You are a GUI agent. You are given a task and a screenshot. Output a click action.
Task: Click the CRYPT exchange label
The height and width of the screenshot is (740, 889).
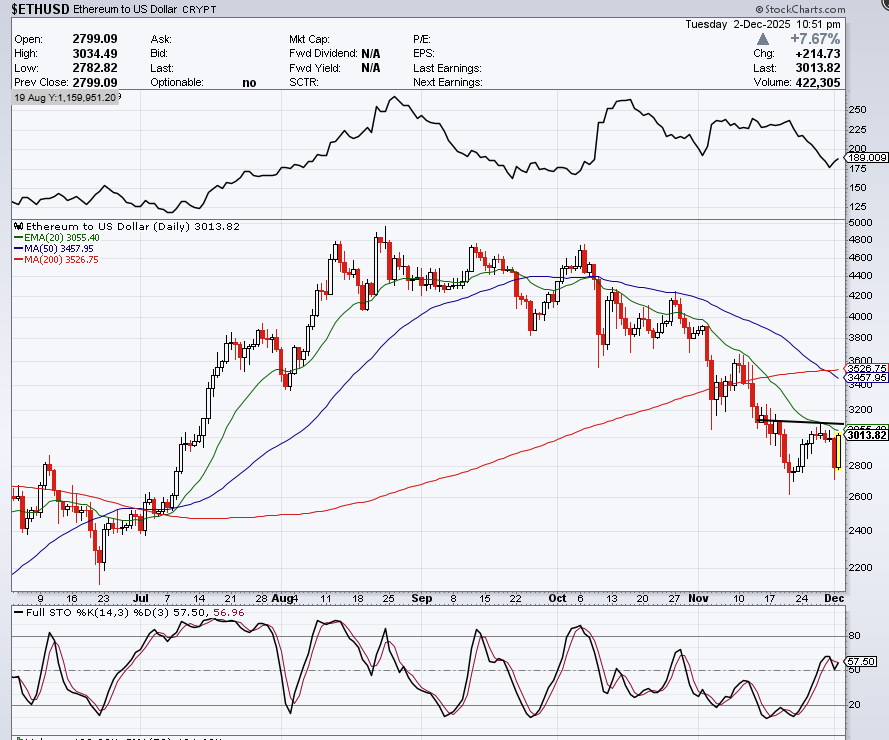(199, 10)
